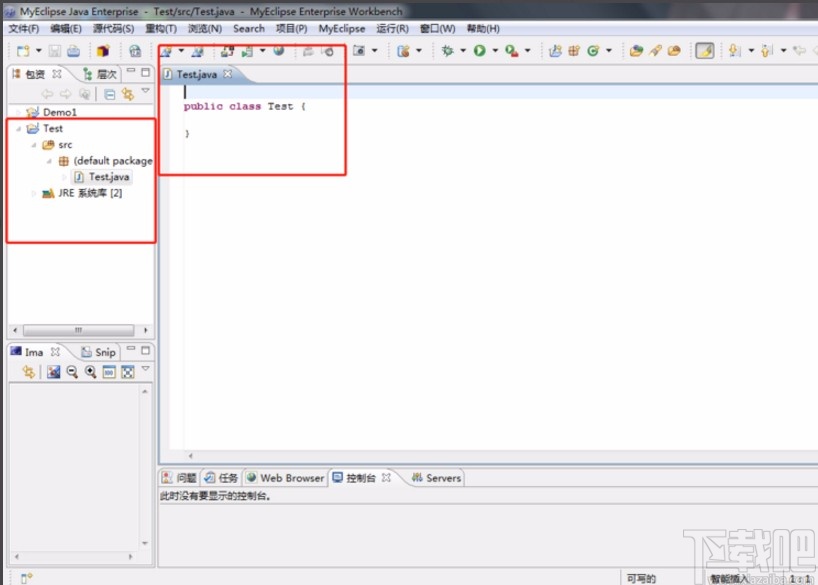The width and height of the screenshot is (818, 585).
Task: Click the Print toolbar icon
Action: pos(74,51)
